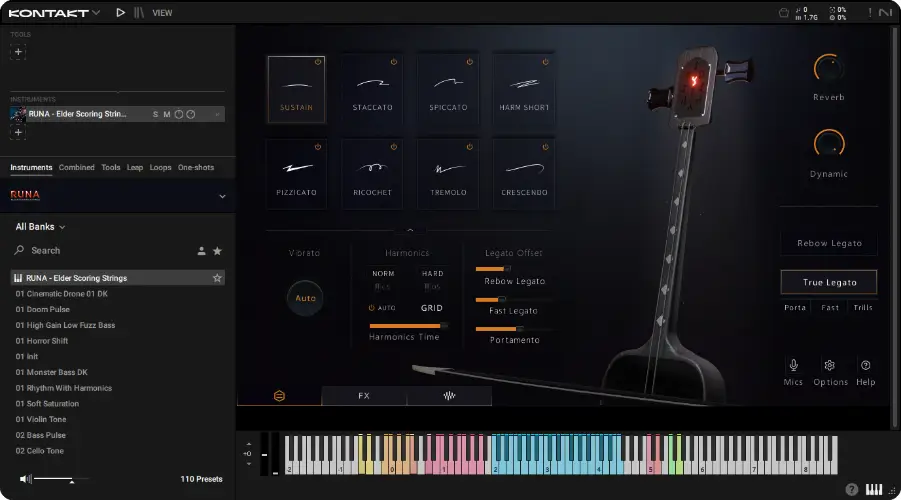This screenshot has height=500, width=901.
Task: Select preset 01 Doom Pulse
Action: click(x=43, y=310)
